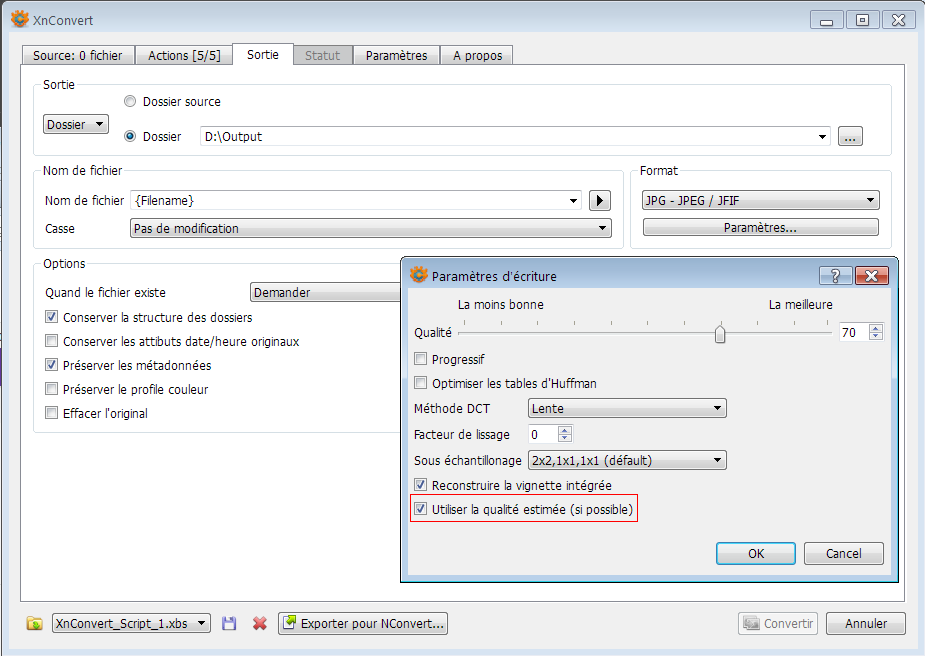
Task: Click the Annuler button
Action: click(865, 624)
